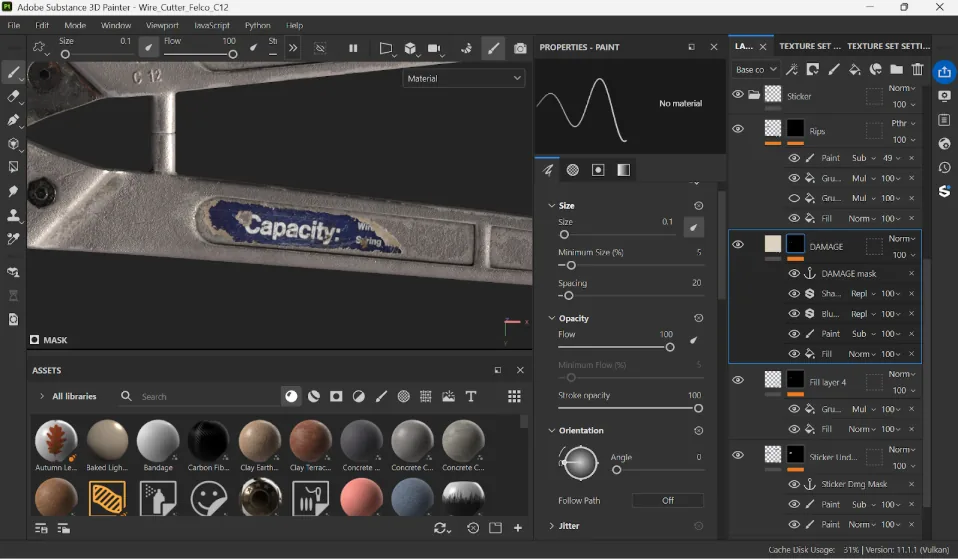The width and height of the screenshot is (958, 560).
Task: Open the Material viewport channel dropdown
Action: (x=464, y=78)
